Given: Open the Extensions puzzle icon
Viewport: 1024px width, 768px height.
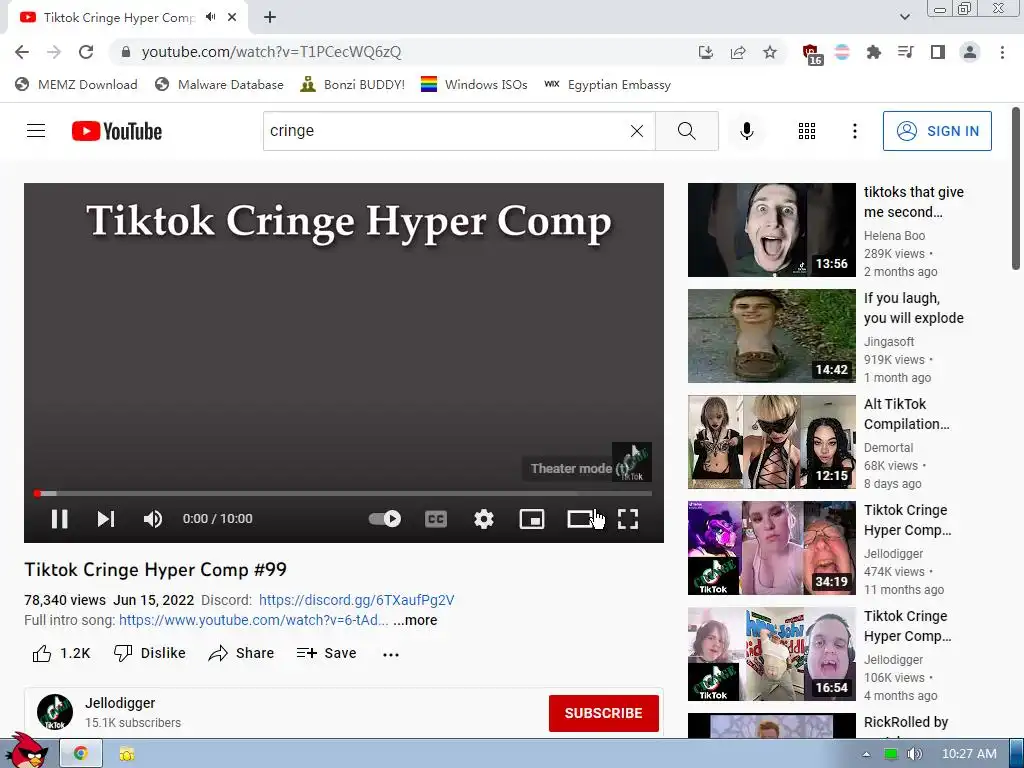Looking at the screenshot, I should pos(873,52).
